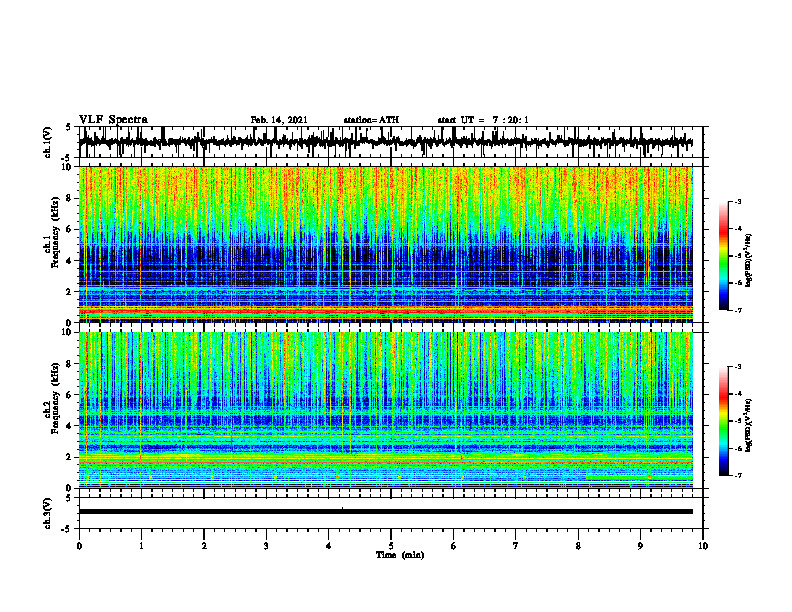792x612 pixels.
Task: Click the "1" tick label on time axis
Action: pyautogui.click(x=141, y=546)
